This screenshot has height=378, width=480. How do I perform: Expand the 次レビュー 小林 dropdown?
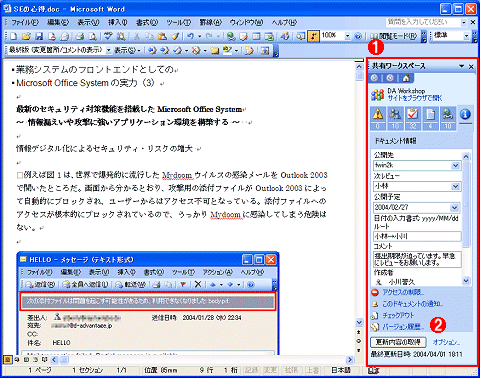pos(456,186)
